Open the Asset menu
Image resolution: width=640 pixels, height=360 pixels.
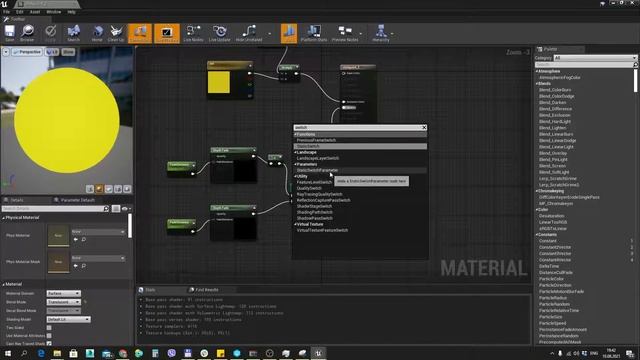point(35,12)
